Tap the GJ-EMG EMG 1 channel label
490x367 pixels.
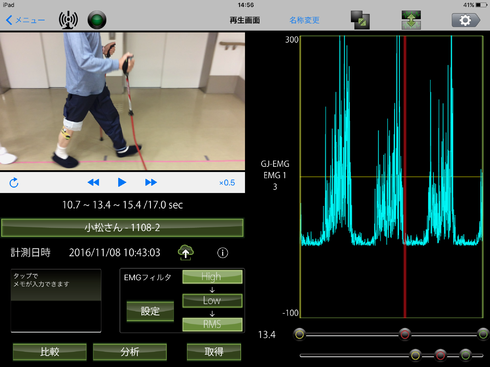[275, 175]
